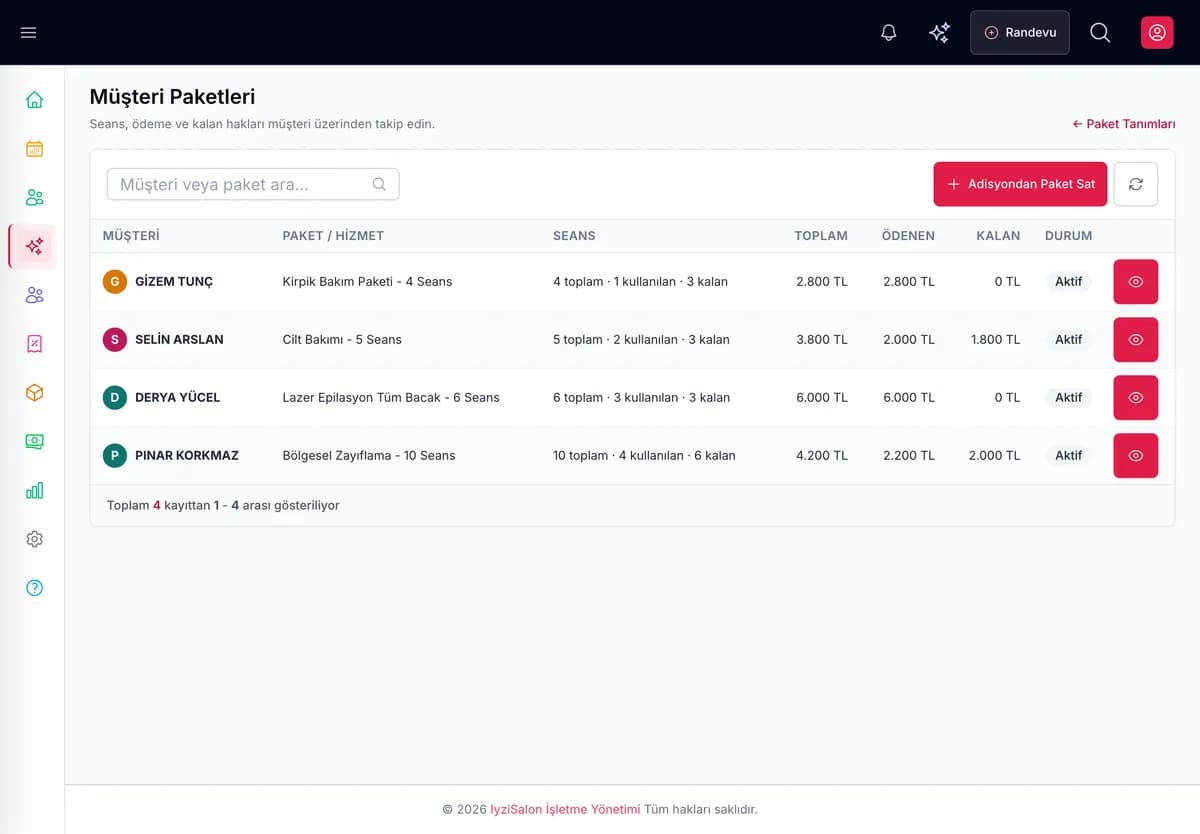Image resolution: width=1200 pixels, height=834 pixels.
Task: Open the notifications bell
Action: click(x=889, y=33)
